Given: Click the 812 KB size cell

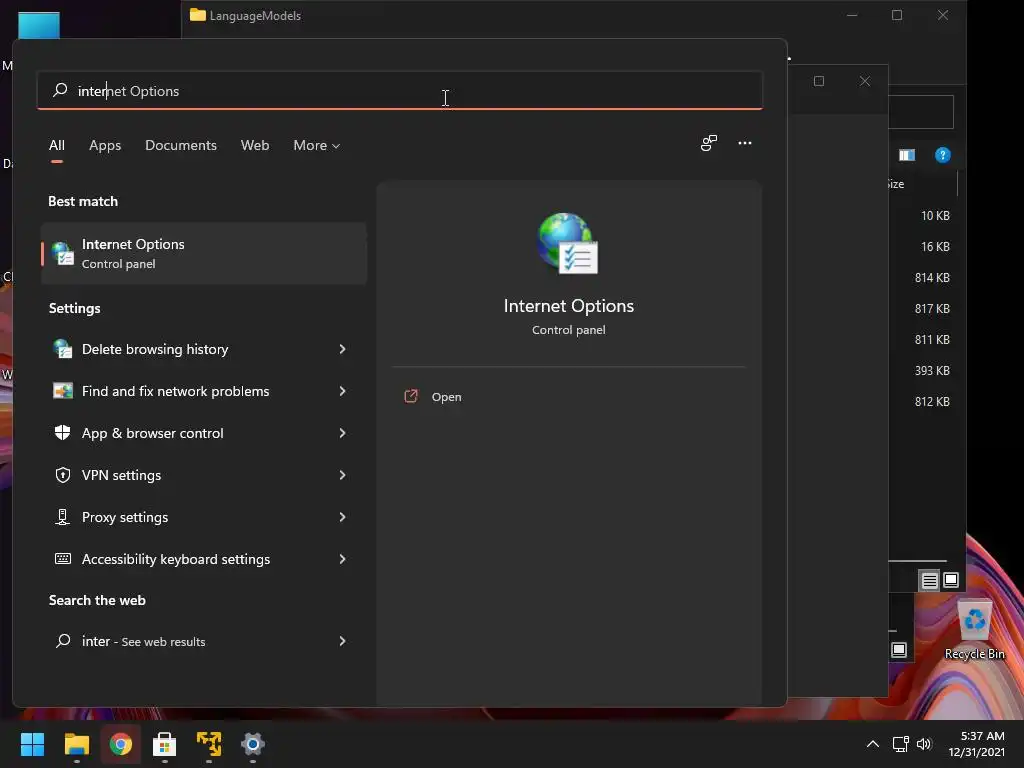Looking at the screenshot, I should [932, 402].
